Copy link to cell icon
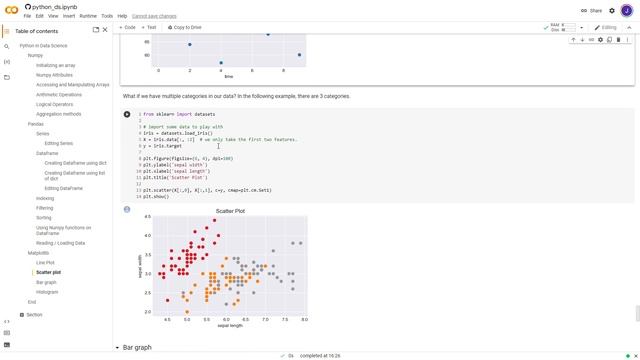 pos(591,40)
